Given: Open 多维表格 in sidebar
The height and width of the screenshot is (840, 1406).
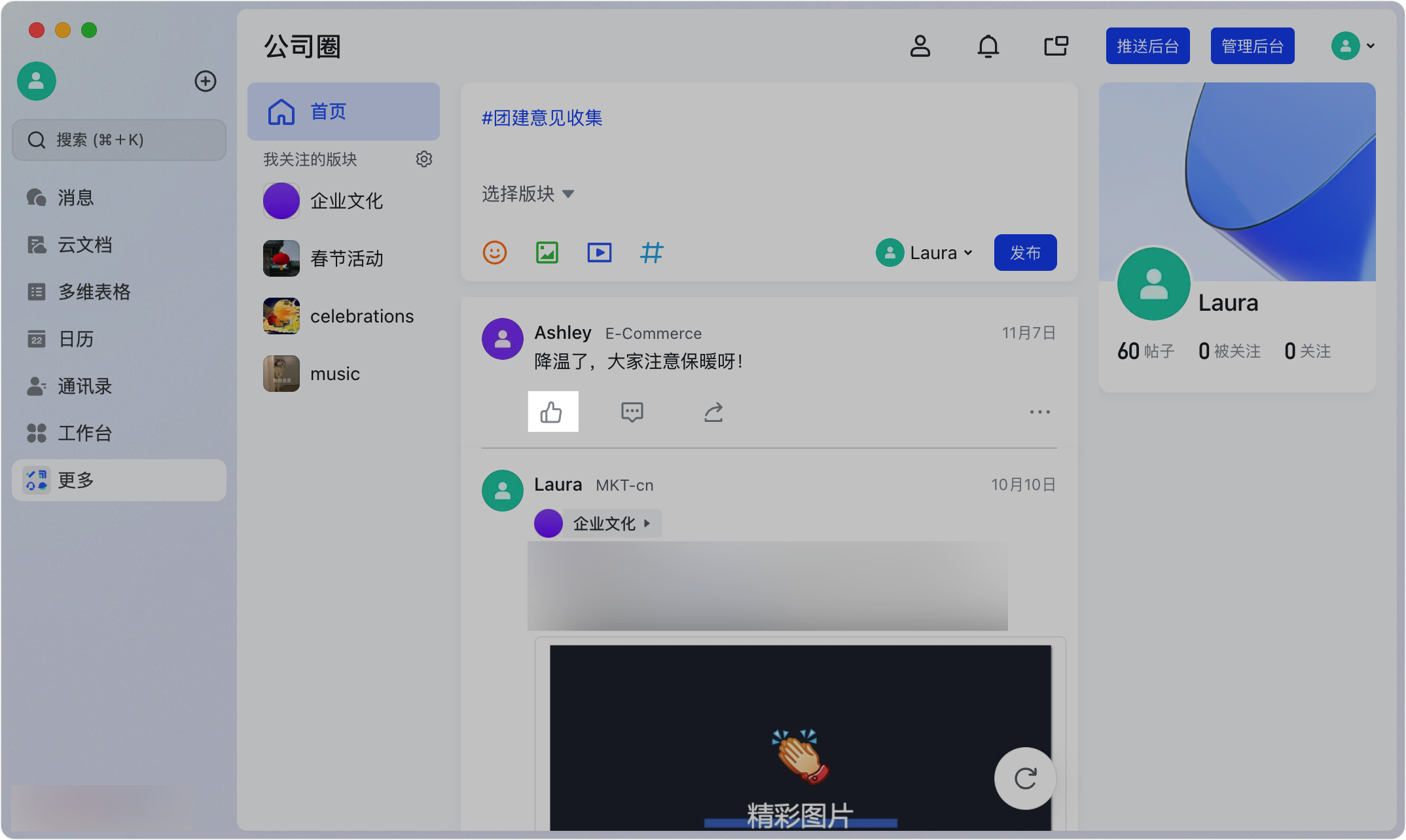Looking at the screenshot, I should 119,292.
